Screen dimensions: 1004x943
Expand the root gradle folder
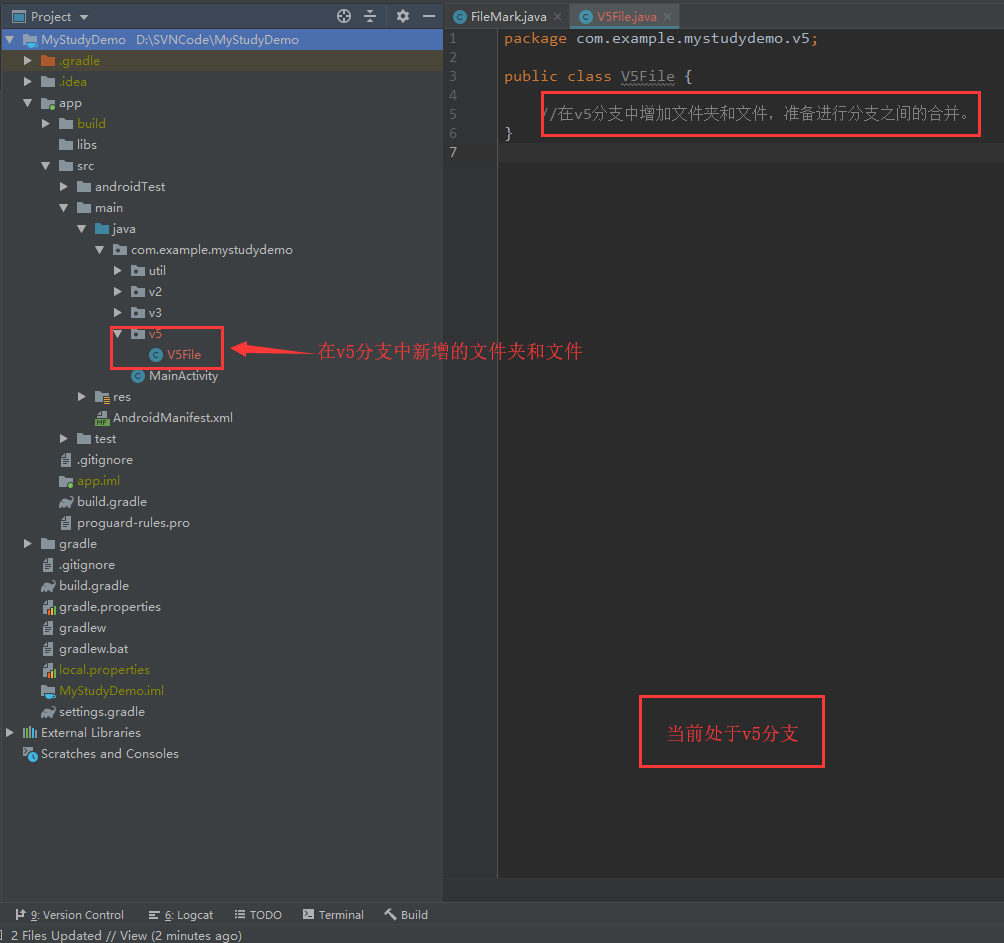28,544
